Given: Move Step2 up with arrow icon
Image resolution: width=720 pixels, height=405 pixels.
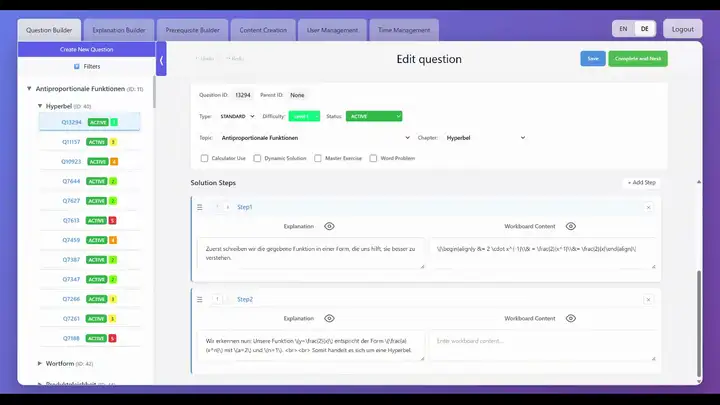Looking at the screenshot, I should click(217, 299).
